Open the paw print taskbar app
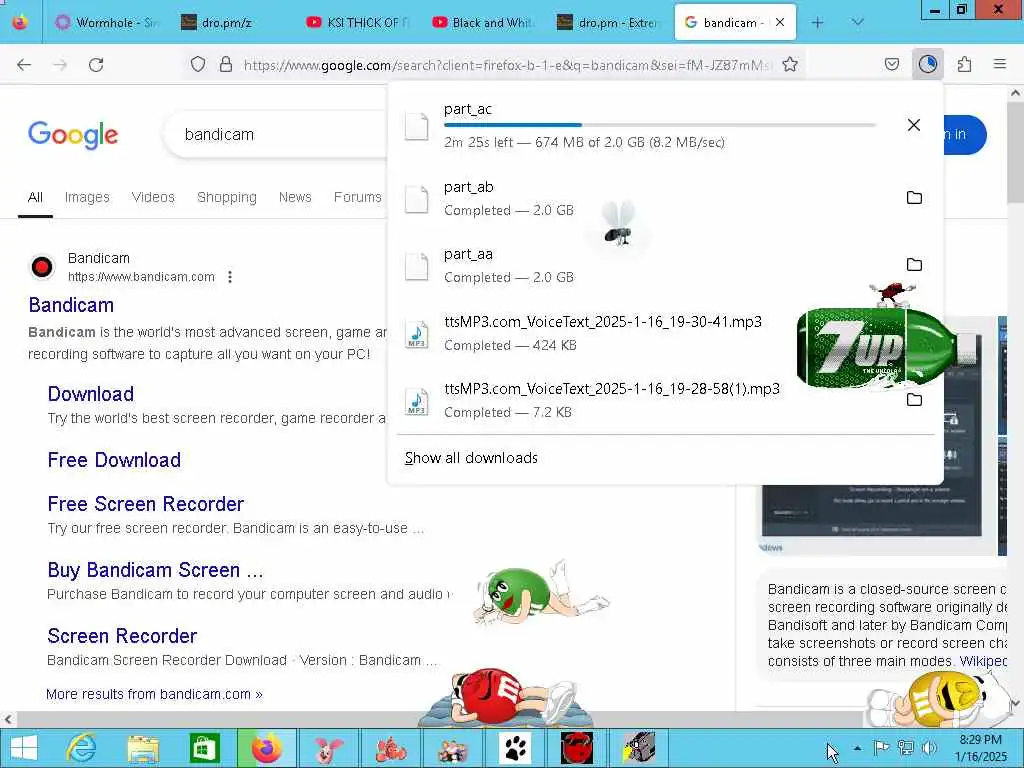Viewport: 1024px width, 768px height. click(515, 748)
